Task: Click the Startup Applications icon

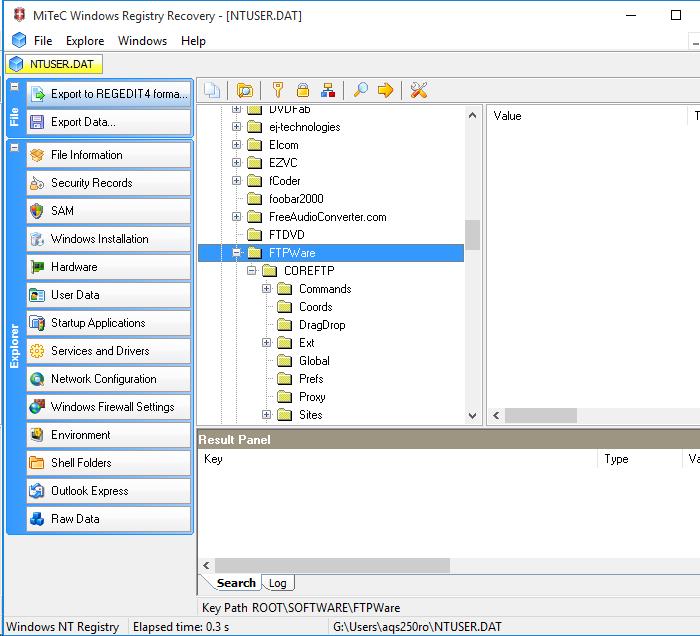Action: click(37, 323)
